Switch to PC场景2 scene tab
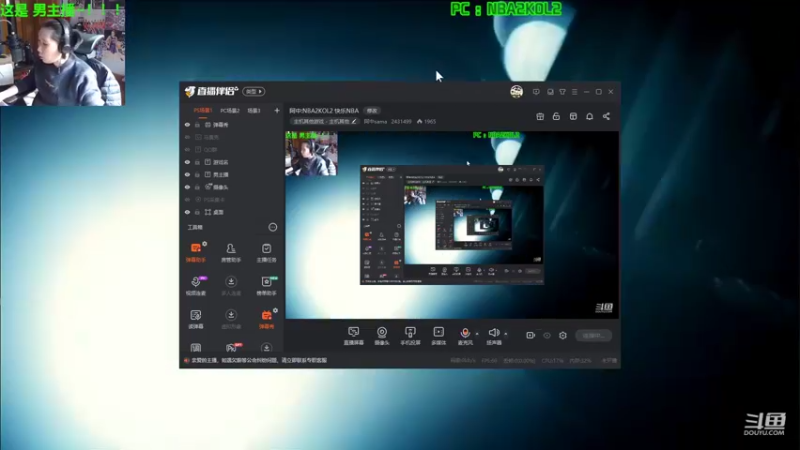The image size is (800, 450). tap(230, 110)
